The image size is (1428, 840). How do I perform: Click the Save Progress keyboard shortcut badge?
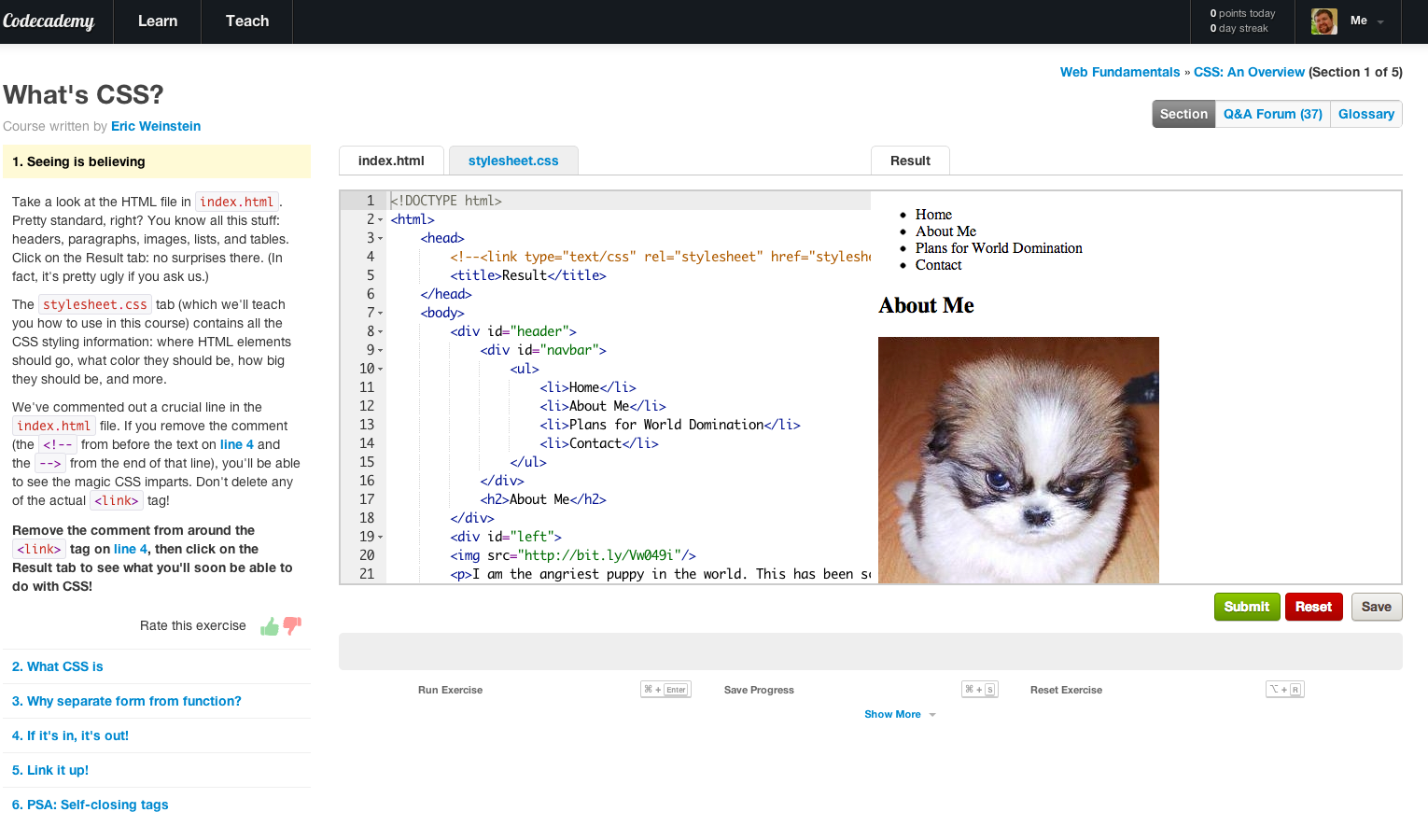(980, 690)
